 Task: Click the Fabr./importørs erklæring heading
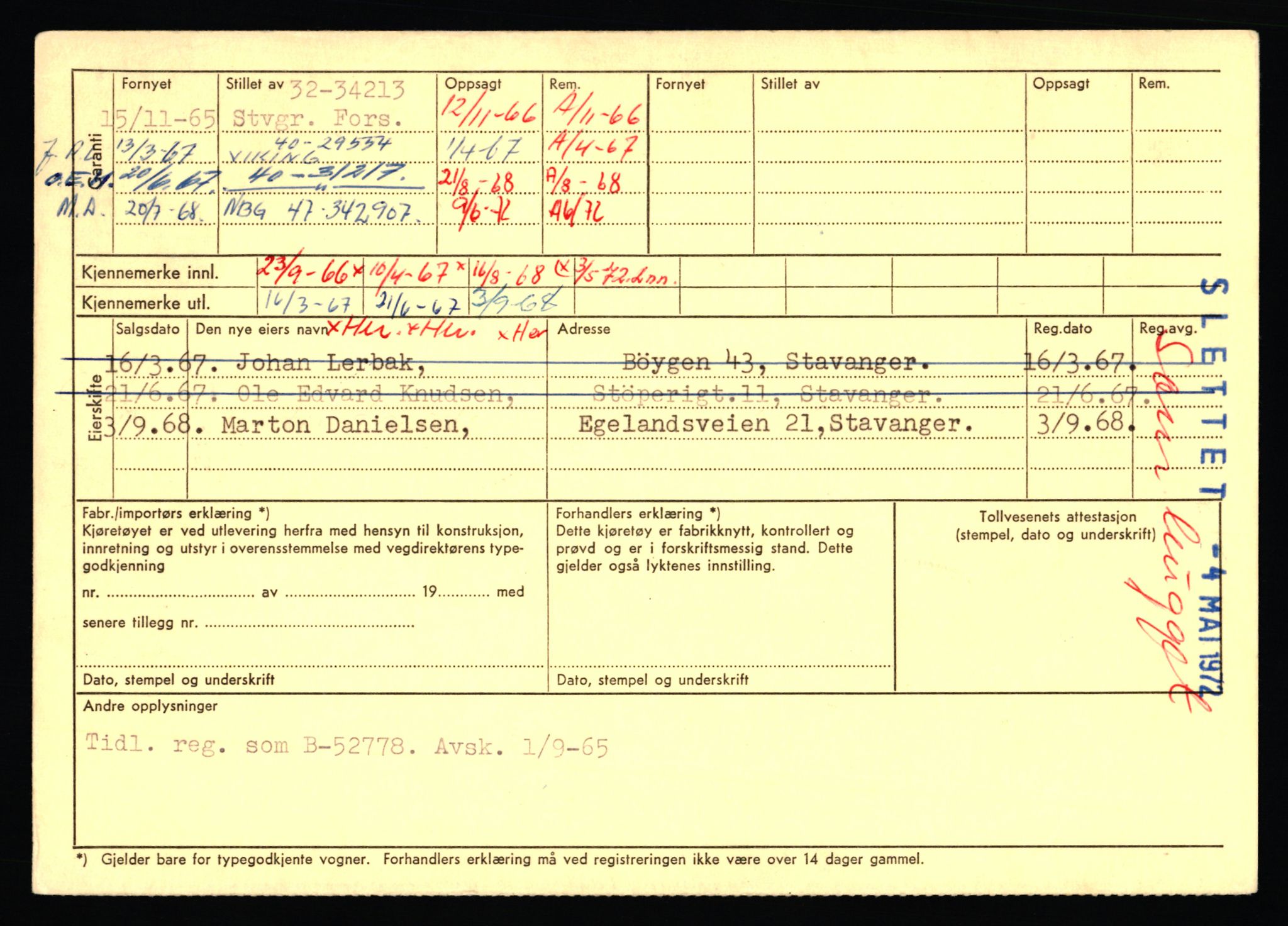(176, 513)
